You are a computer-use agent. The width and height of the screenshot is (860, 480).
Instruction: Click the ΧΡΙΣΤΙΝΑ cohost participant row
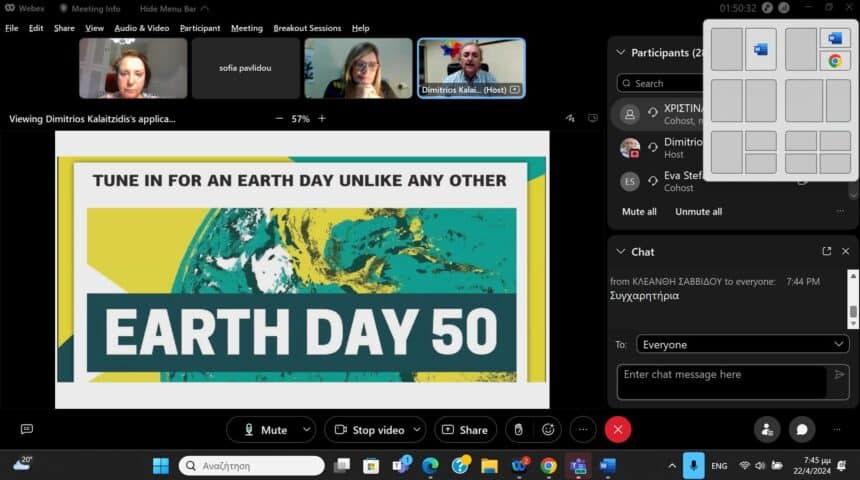coord(657,114)
